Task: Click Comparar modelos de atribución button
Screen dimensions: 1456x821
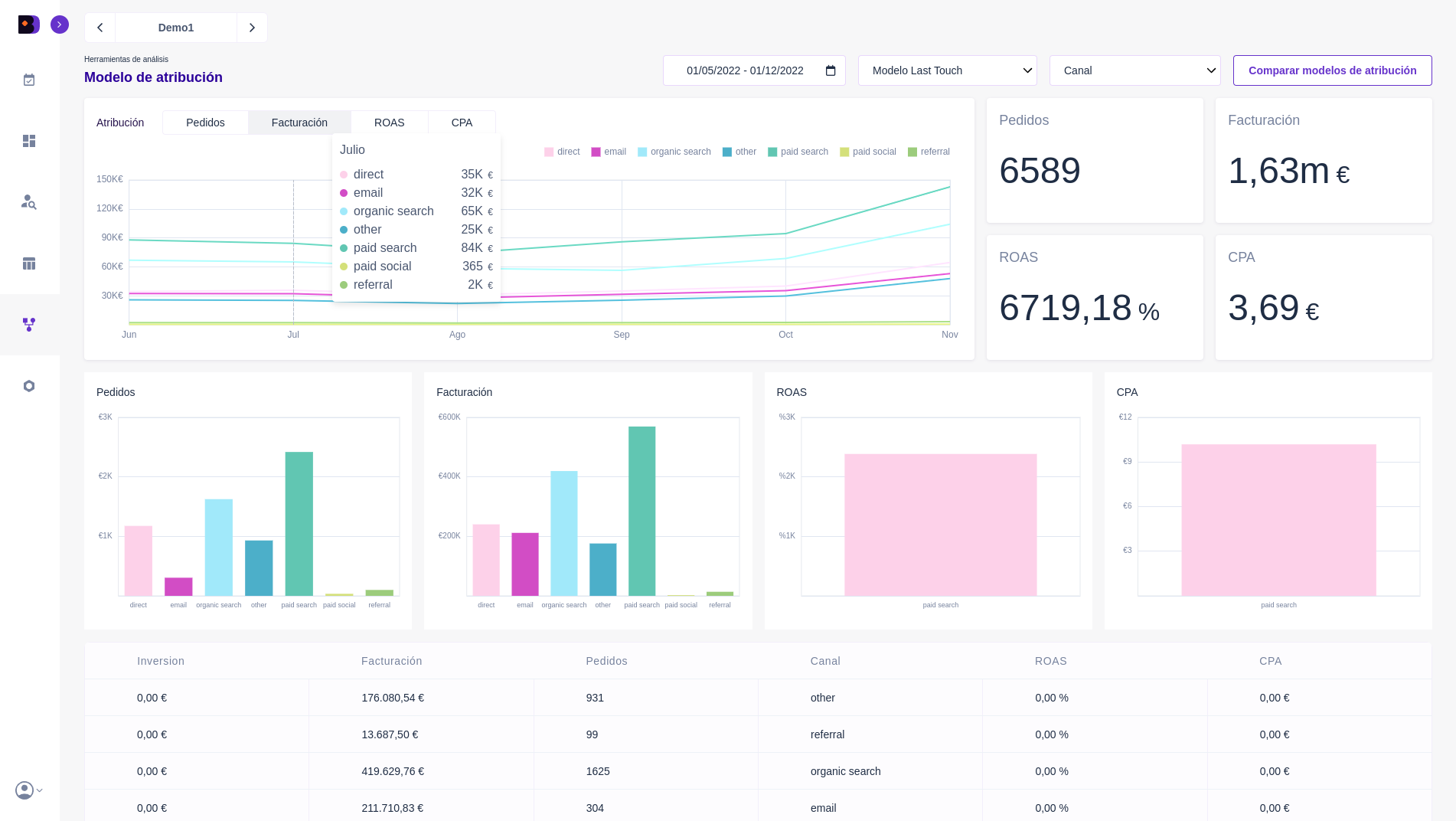Action: coord(1333,70)
